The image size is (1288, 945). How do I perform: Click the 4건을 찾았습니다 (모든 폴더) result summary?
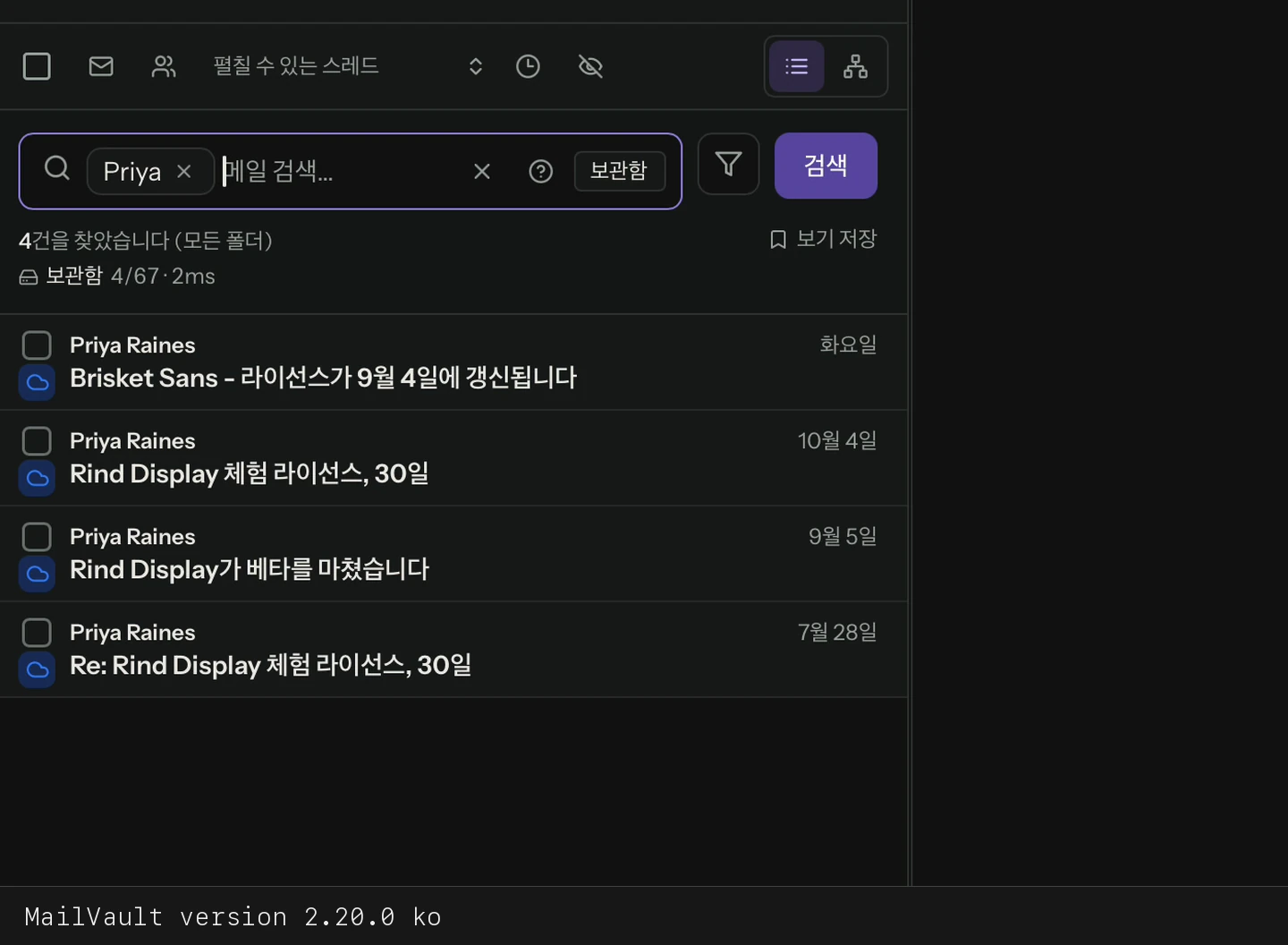pos(146,241)
